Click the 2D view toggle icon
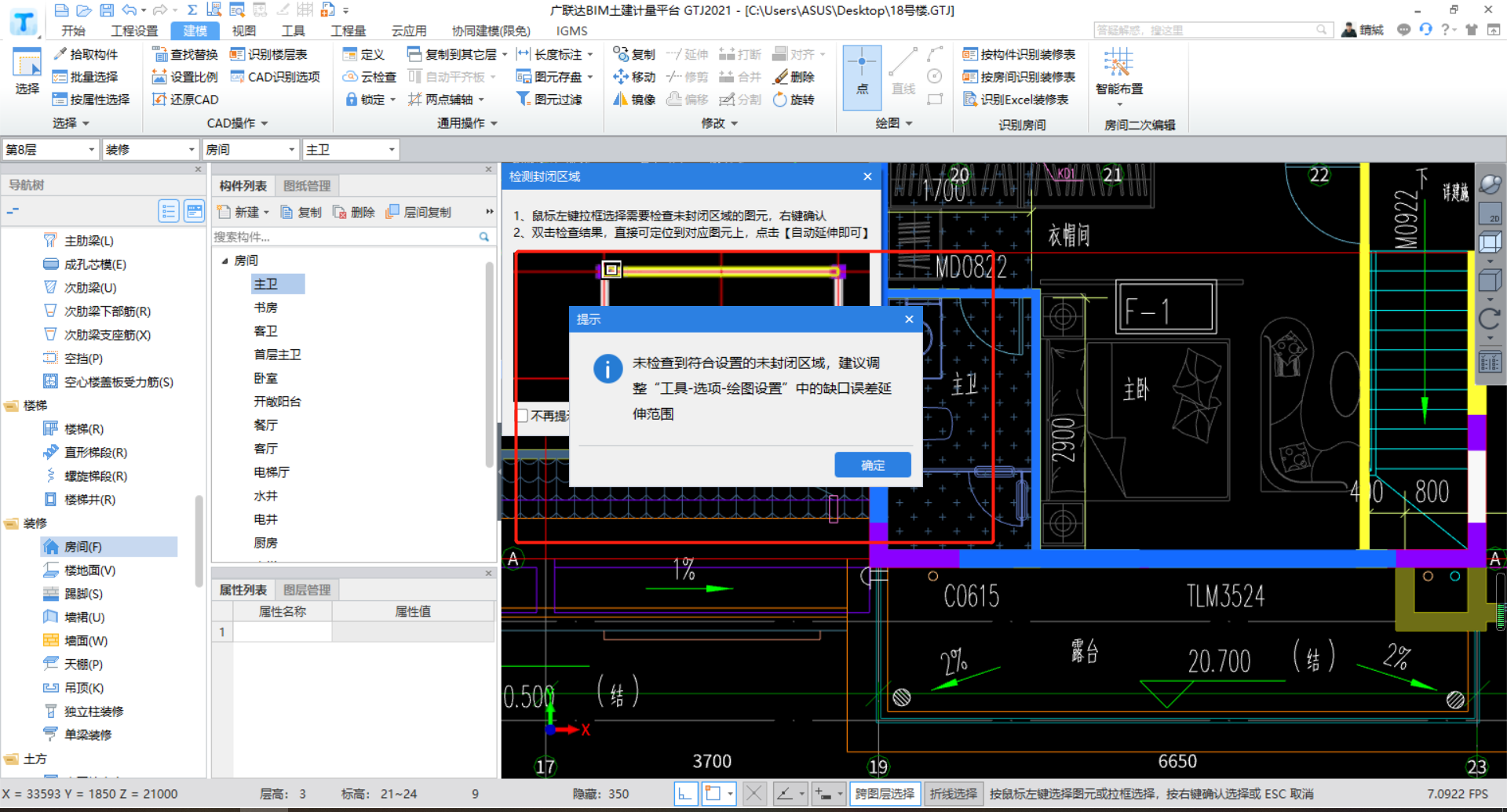 [x=1490, y=213]
